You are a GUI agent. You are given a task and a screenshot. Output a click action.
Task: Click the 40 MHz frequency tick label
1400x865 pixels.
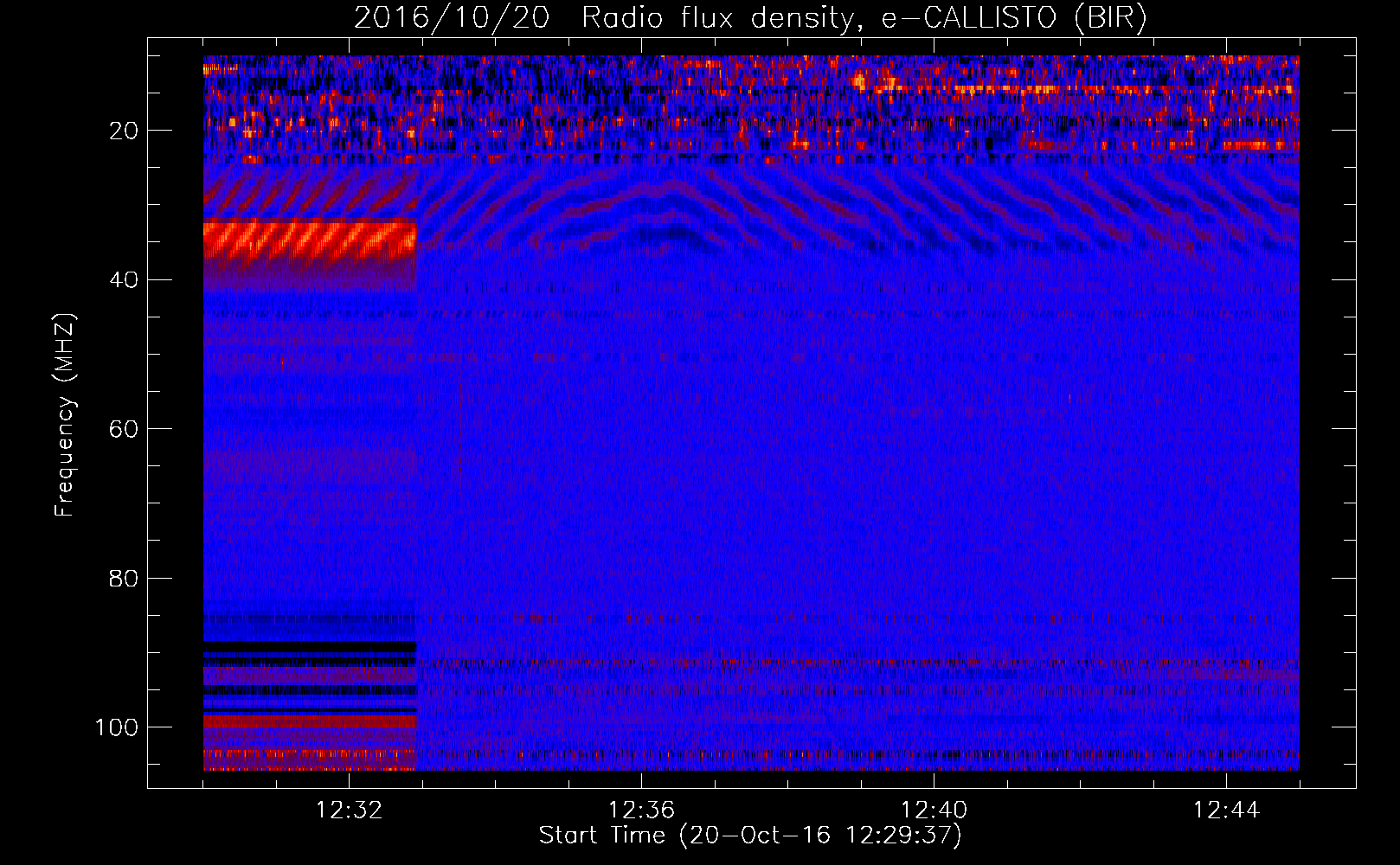[x=124, y=279]
